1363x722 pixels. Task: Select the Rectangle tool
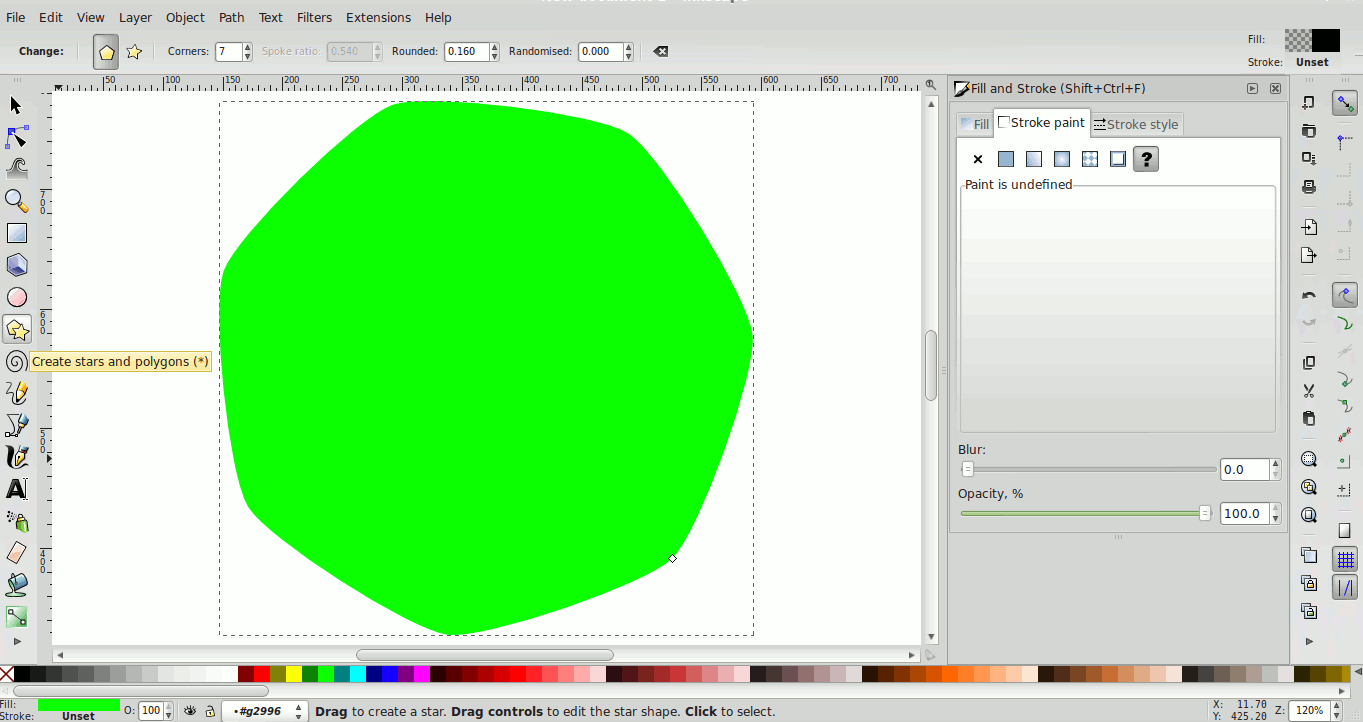(x=16, y=233)
